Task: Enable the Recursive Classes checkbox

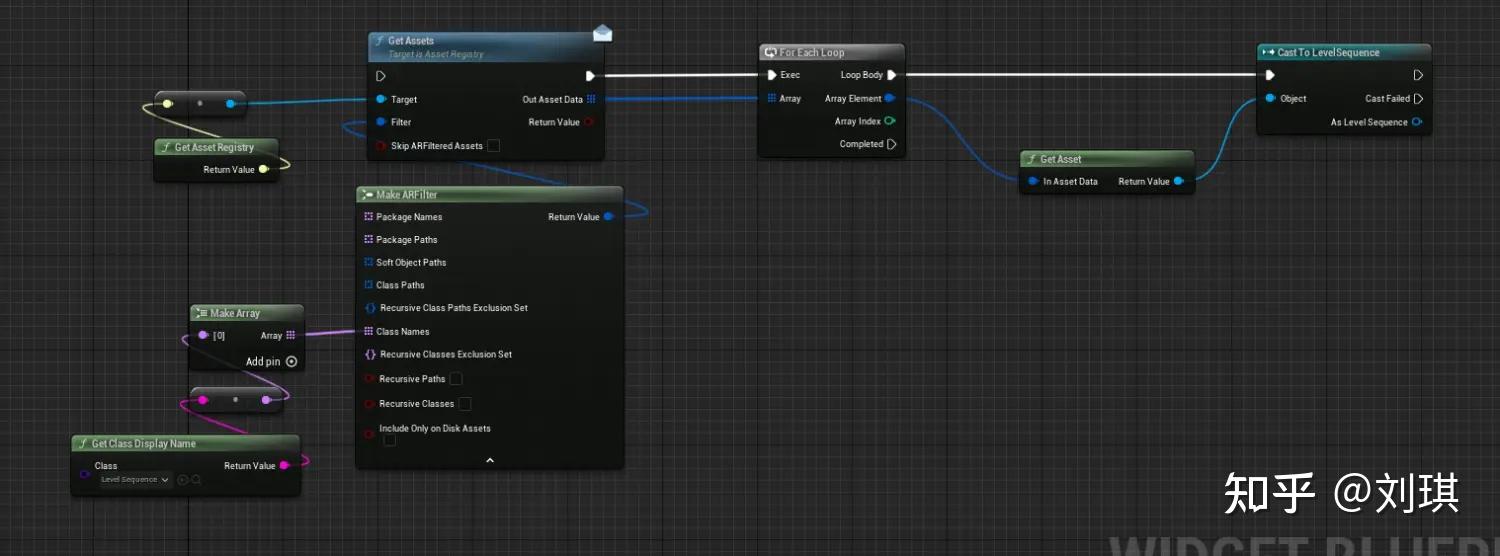Action: [x=464, y=404]
